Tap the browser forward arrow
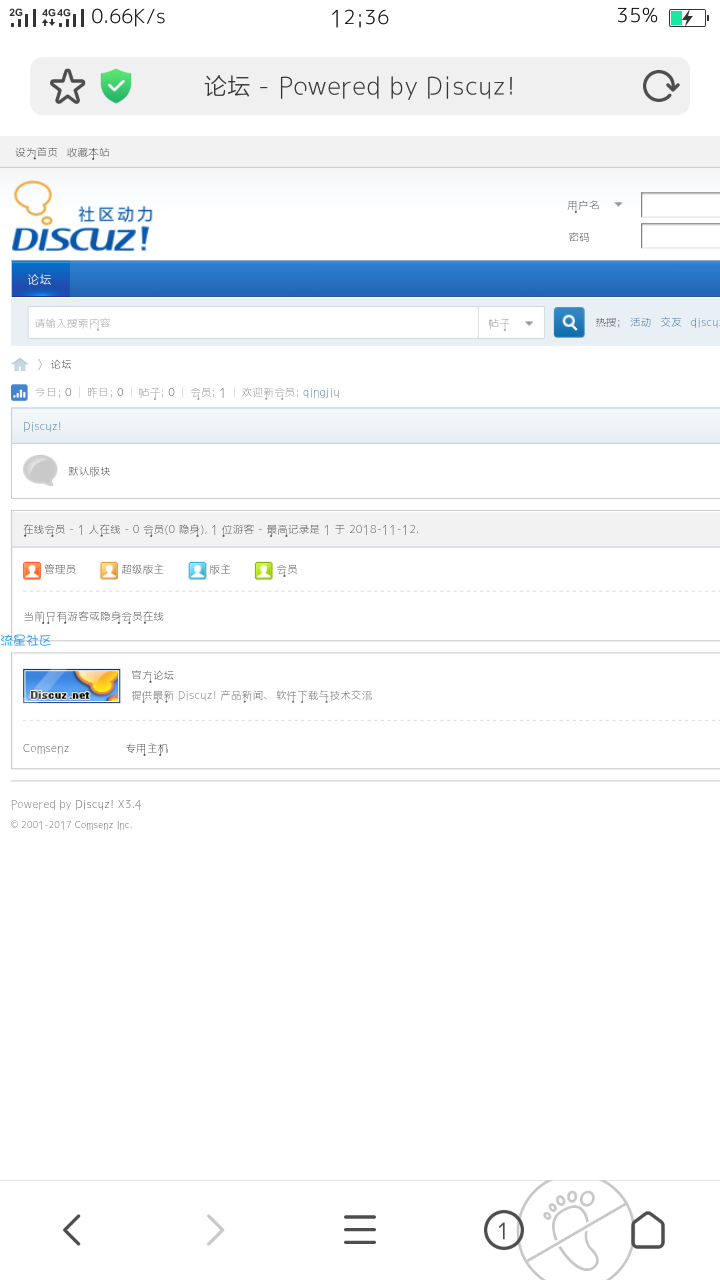Viewport: 720px width, 1280px height. [x=215, y=1229]
